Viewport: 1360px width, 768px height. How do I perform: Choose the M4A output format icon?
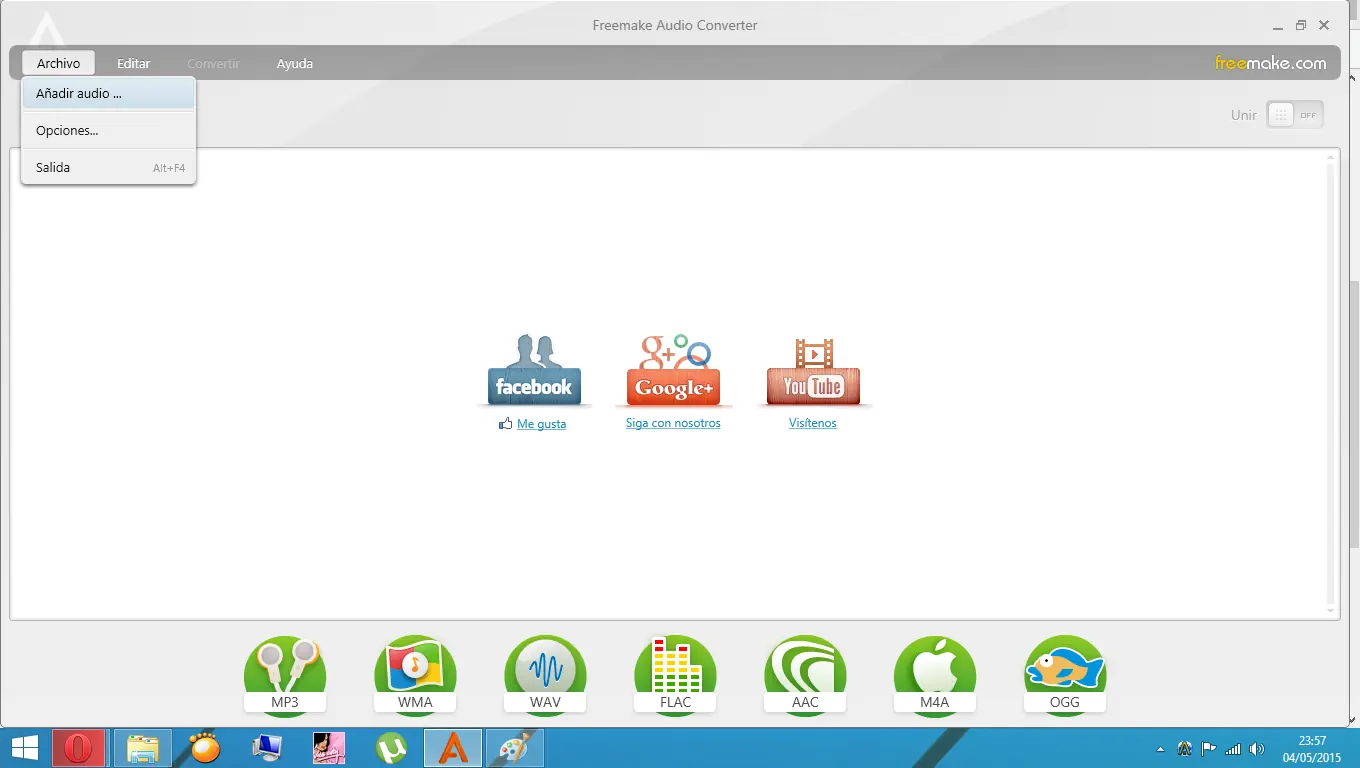point(935,675)
